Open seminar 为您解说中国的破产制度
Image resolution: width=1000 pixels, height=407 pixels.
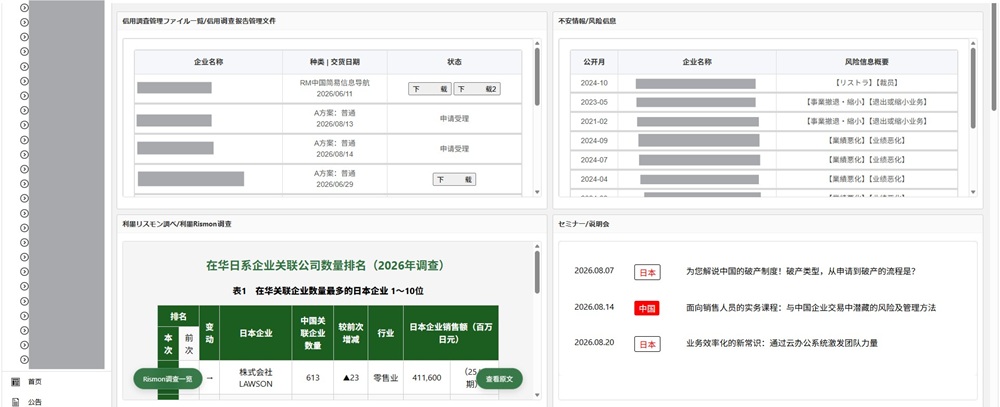[x=801, y=271]
